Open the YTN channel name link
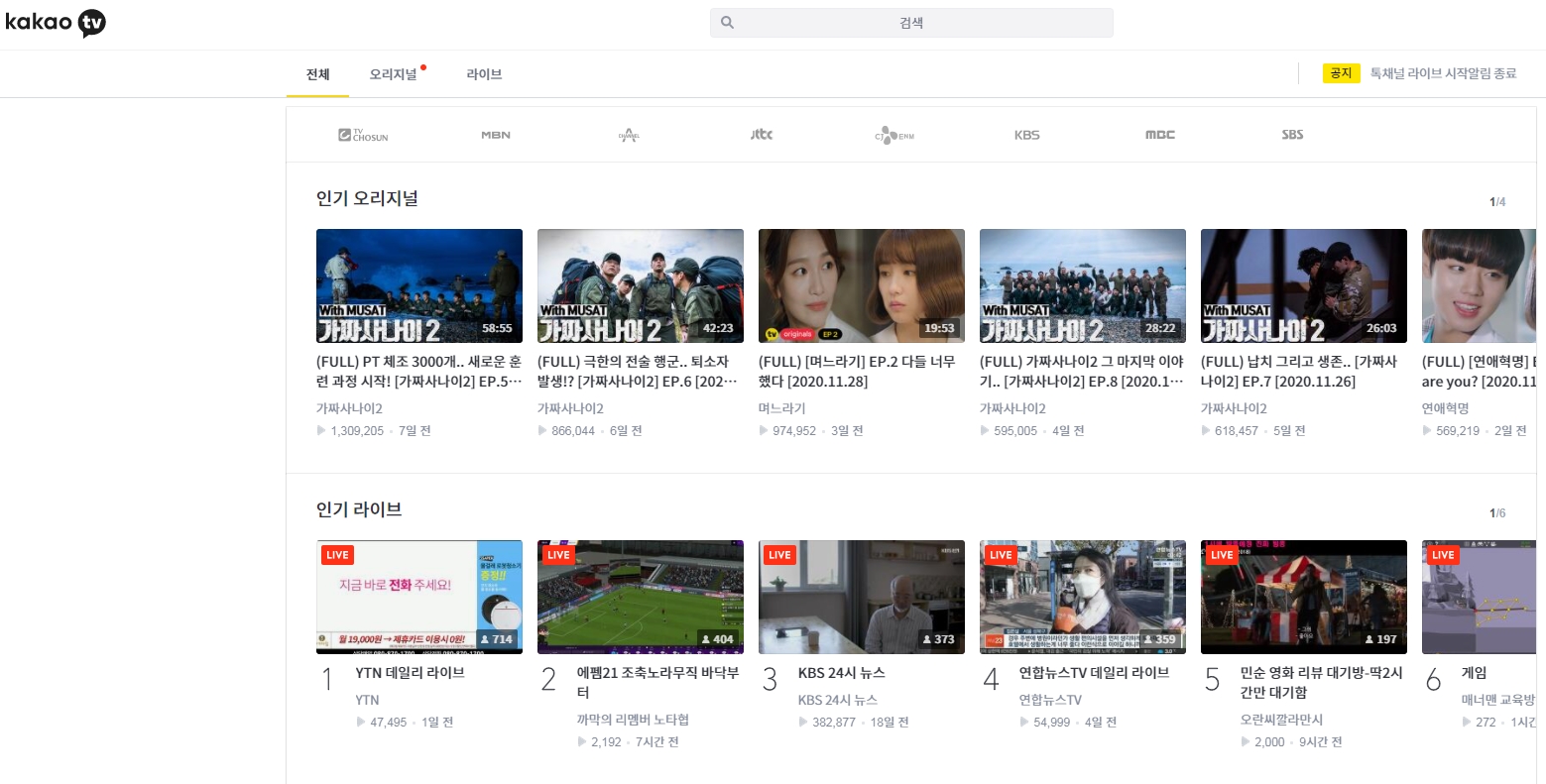Image resolution: width=1546 pixels, height=784 pixels. tap(368, 700)
